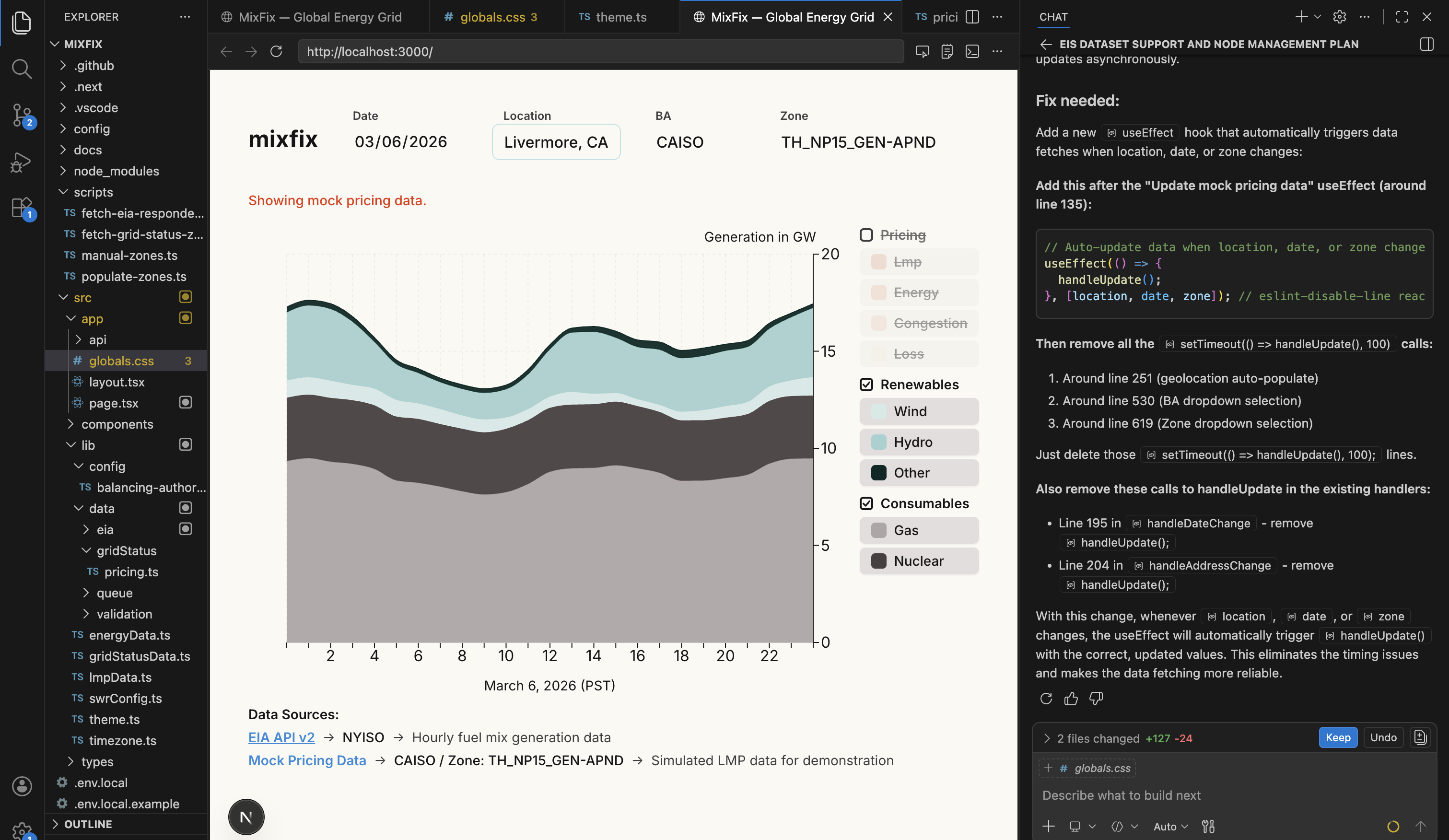Open the EIA API v2 link
1449x840 pixels.
(x=281, y=737)
